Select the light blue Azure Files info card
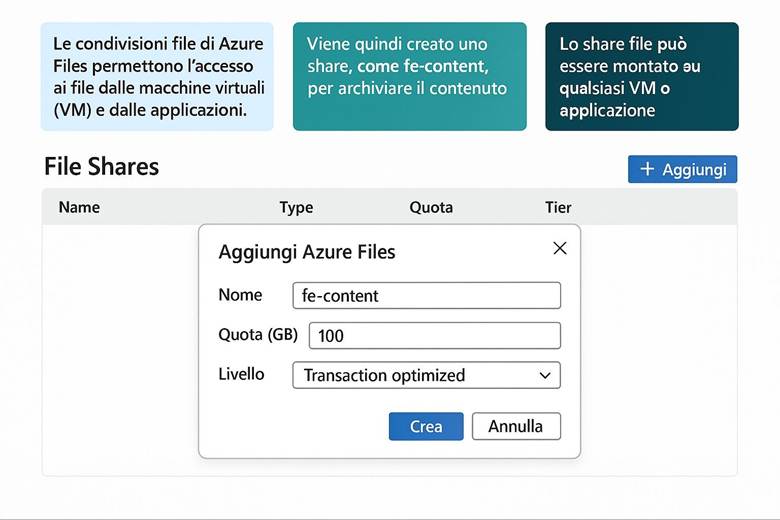780x520 pixels. tap(157, 77)
